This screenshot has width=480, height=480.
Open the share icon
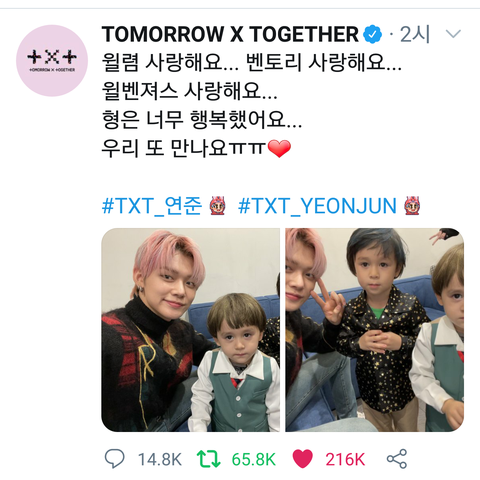tap(397, 459)
